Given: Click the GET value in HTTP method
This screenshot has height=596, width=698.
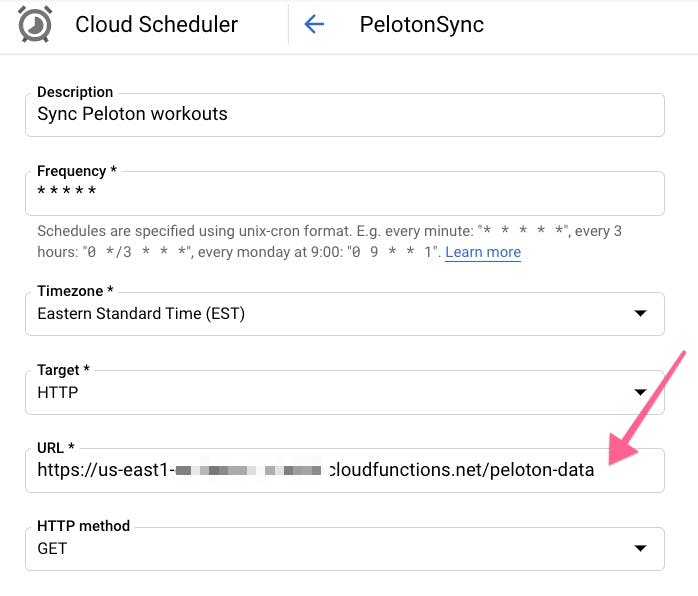Looking at the screenshot, I should 52,548.
